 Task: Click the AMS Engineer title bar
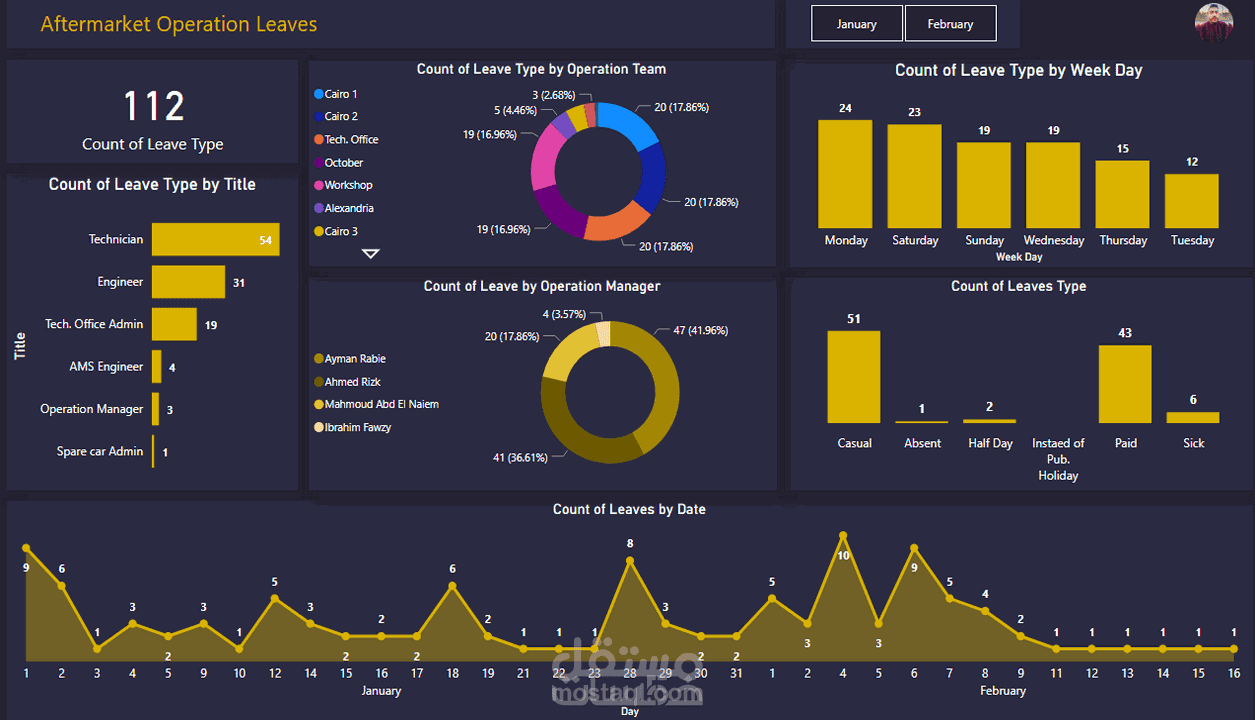point(156,367)
